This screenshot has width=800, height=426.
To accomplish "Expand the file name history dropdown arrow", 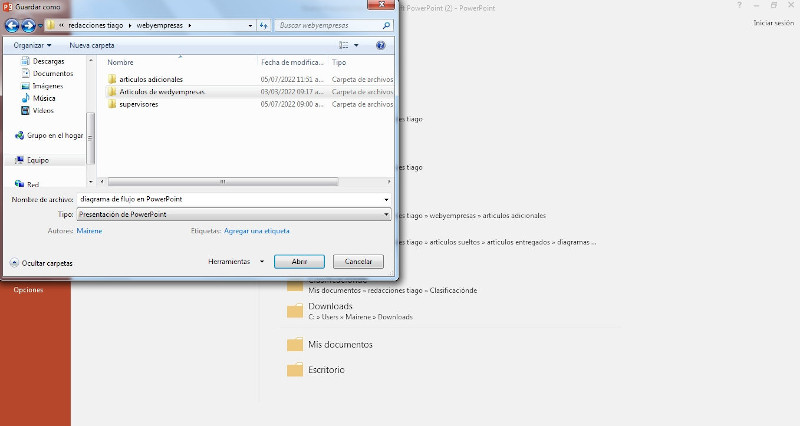I will [386, 199].
